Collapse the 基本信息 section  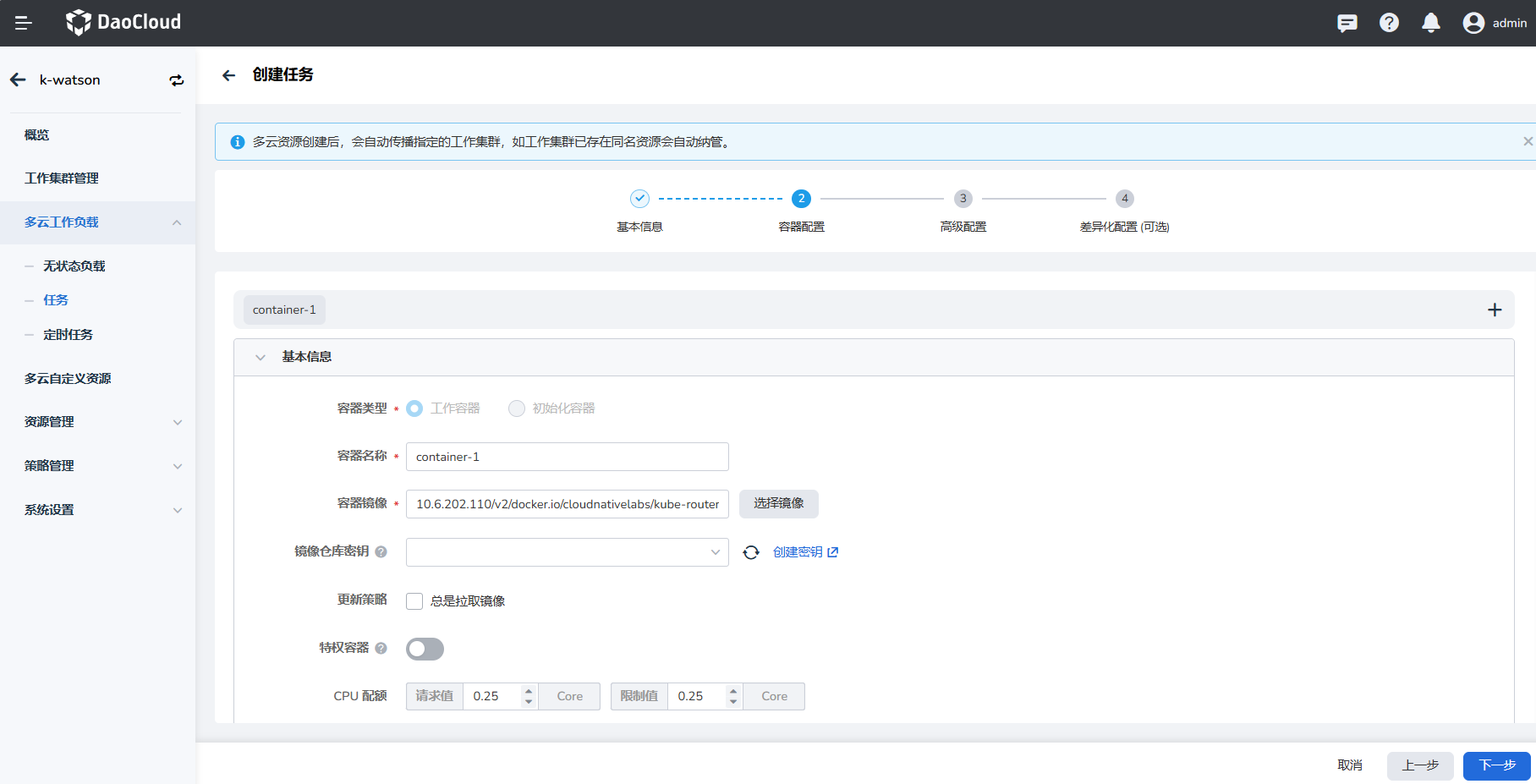tap(261, 357)
